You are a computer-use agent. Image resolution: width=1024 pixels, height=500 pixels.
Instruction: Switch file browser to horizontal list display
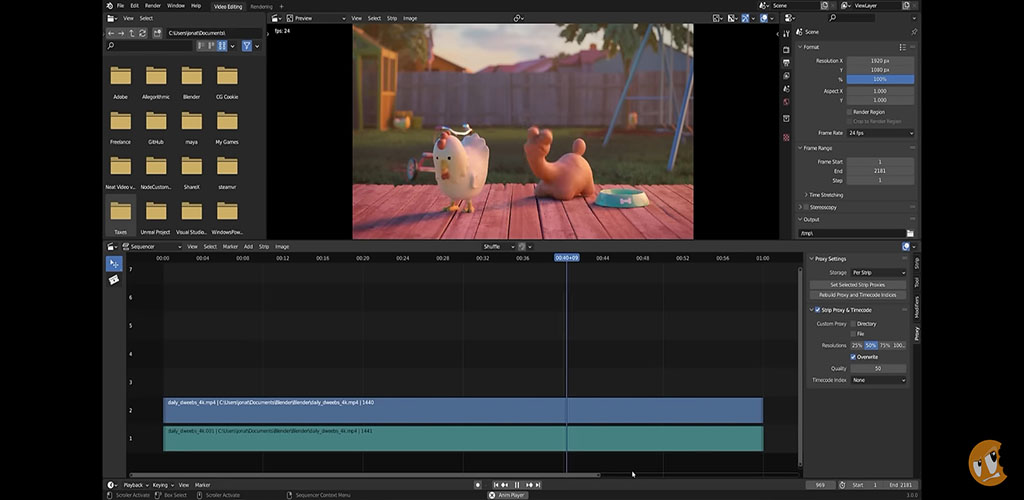click(x=212, y=46)
